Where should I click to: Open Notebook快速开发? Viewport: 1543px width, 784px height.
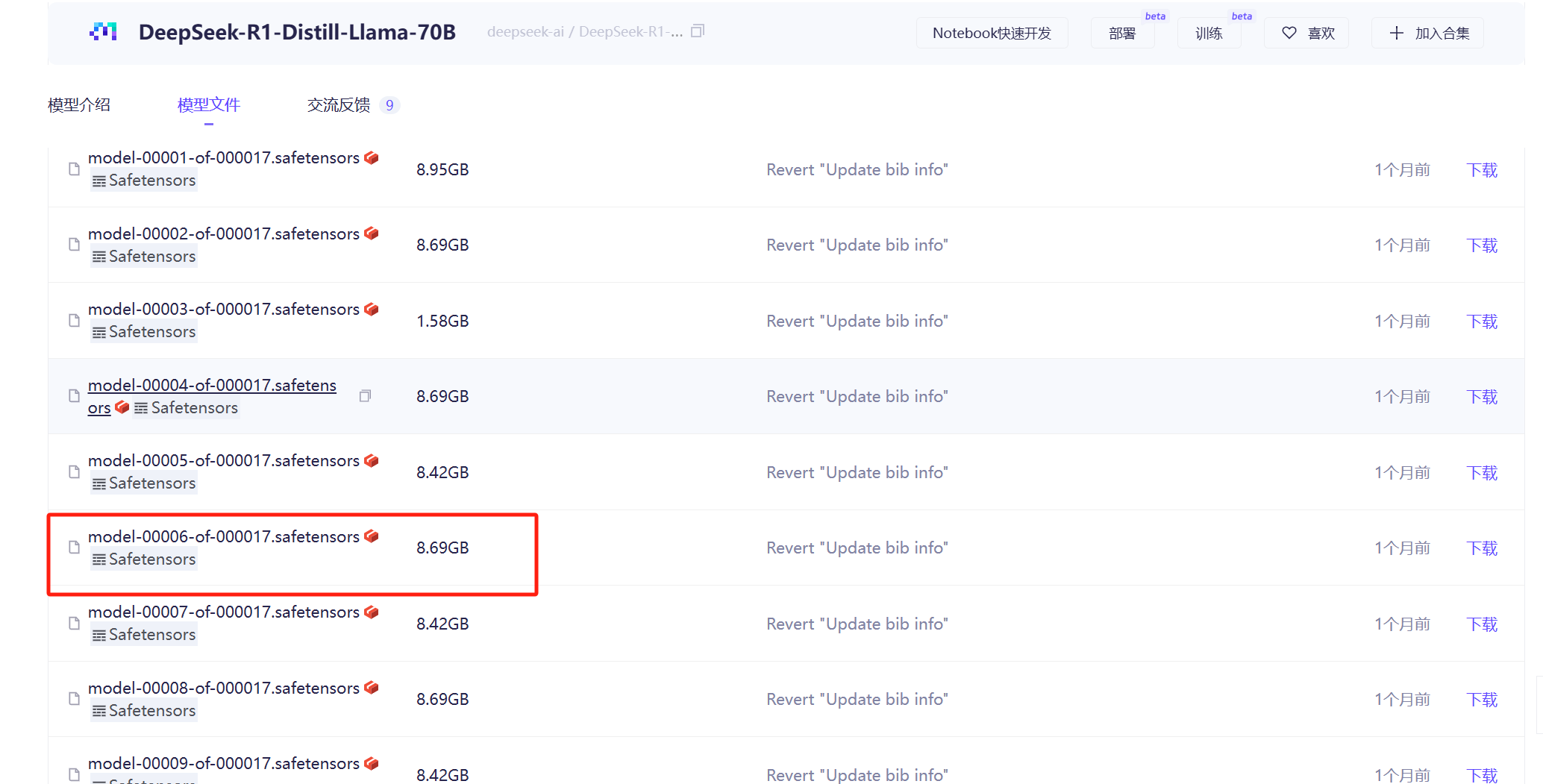pos(992,33)
